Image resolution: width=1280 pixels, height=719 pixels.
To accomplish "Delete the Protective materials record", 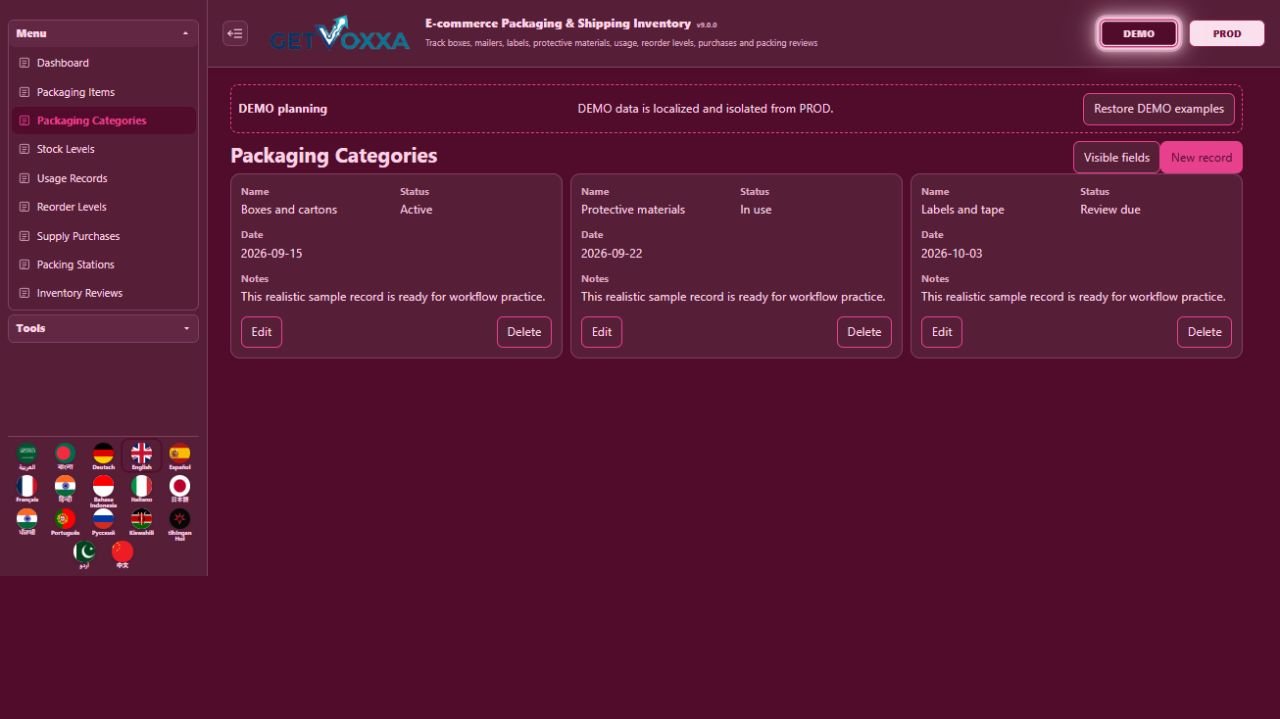I will [864, 332].
